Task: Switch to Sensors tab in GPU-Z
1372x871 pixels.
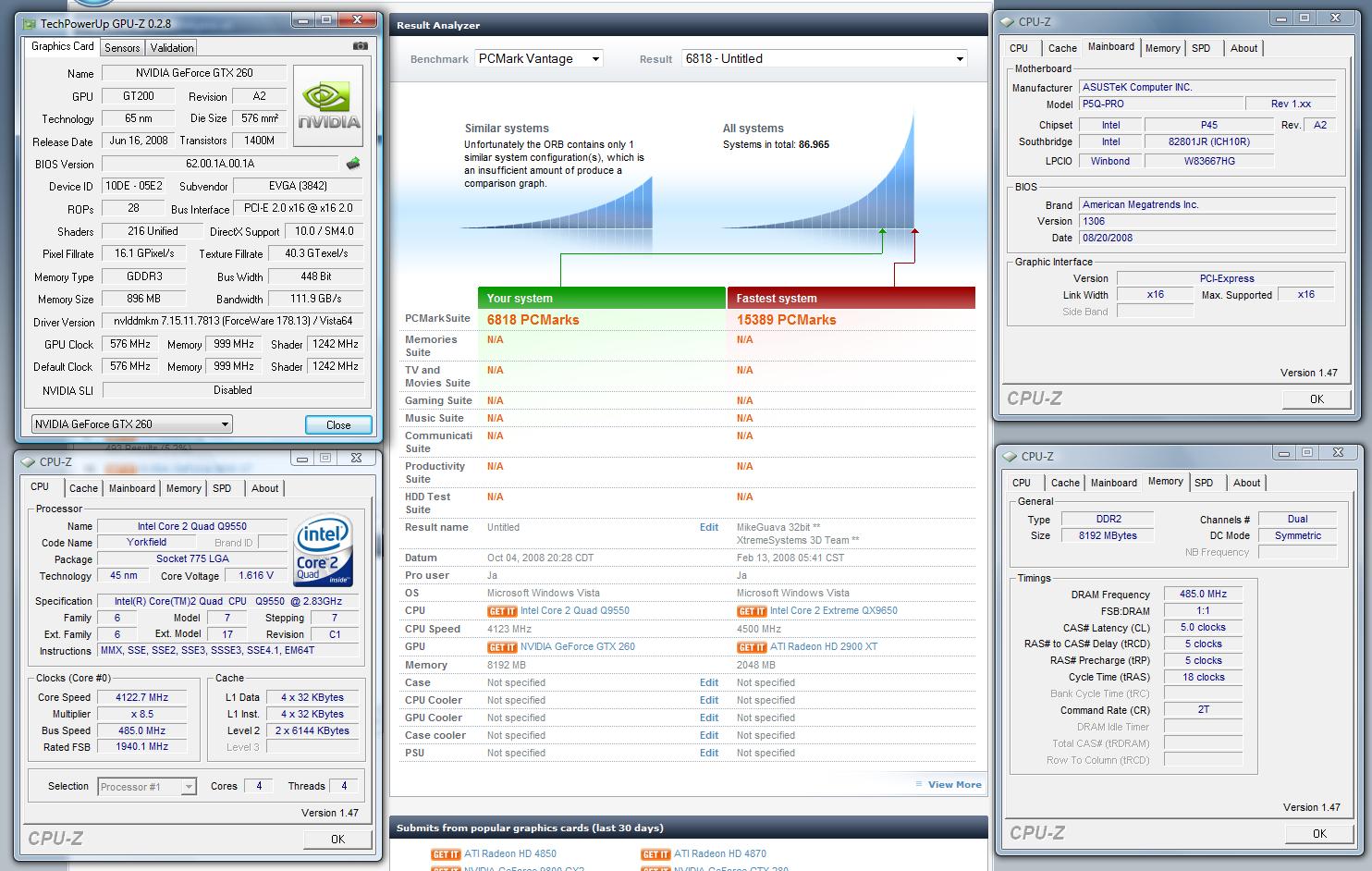Action: pos(122,48)
